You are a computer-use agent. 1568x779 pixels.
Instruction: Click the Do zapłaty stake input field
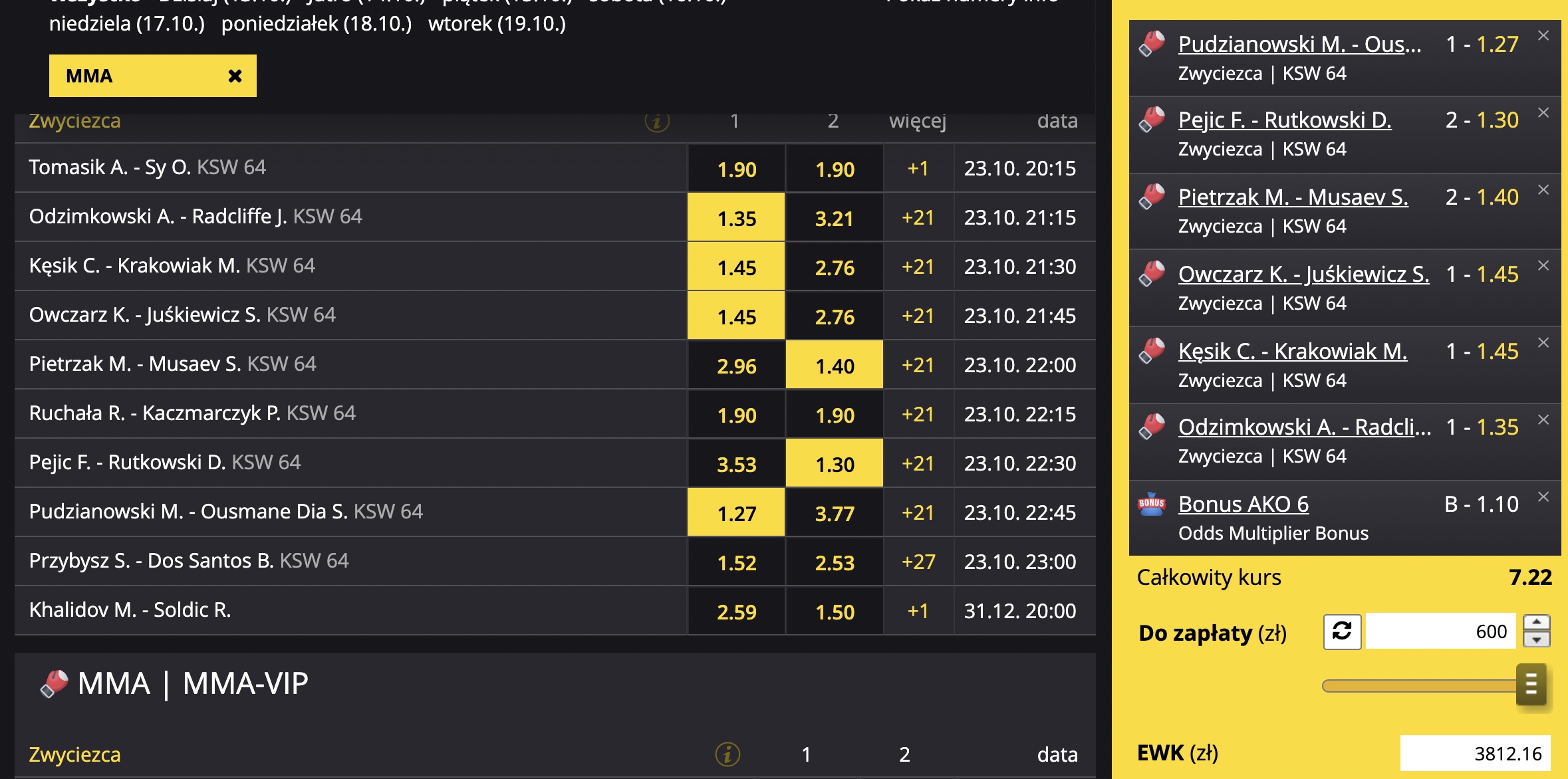(x=1440, y=631)
